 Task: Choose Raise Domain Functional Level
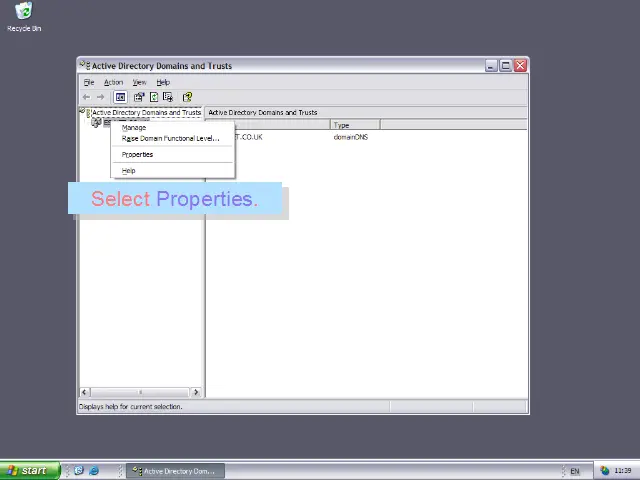pyautogui.click(x=173, y=139)
